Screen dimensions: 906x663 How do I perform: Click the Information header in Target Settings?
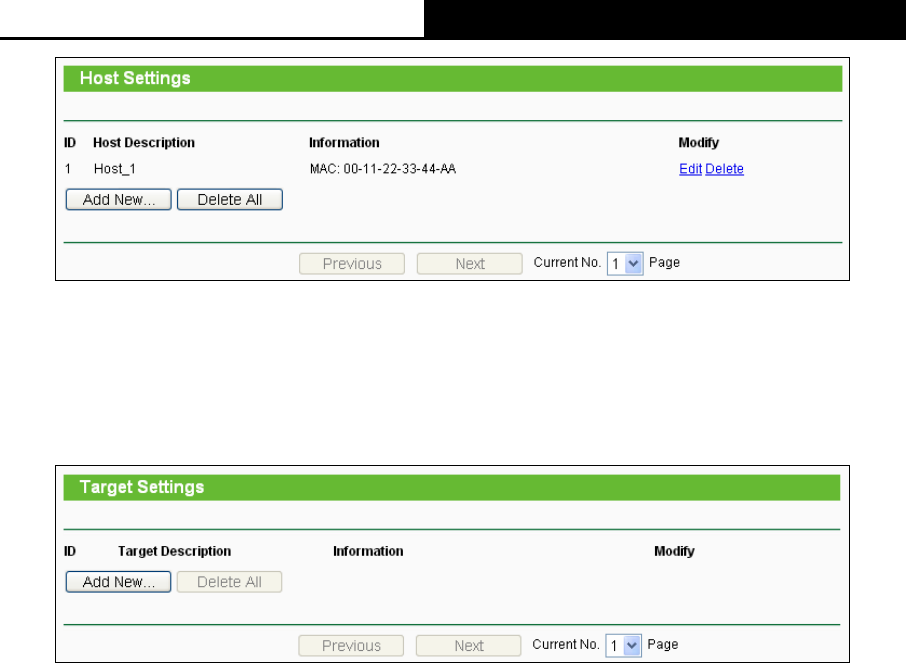tap(368, 551)
